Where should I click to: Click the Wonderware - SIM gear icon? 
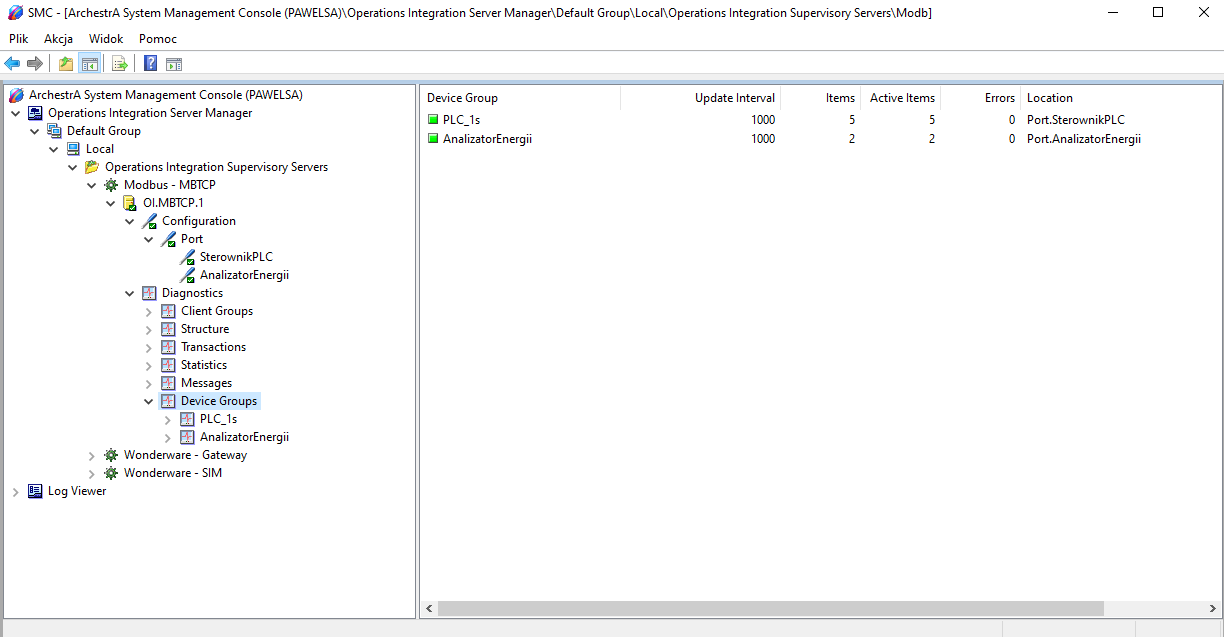pos(112,473)
